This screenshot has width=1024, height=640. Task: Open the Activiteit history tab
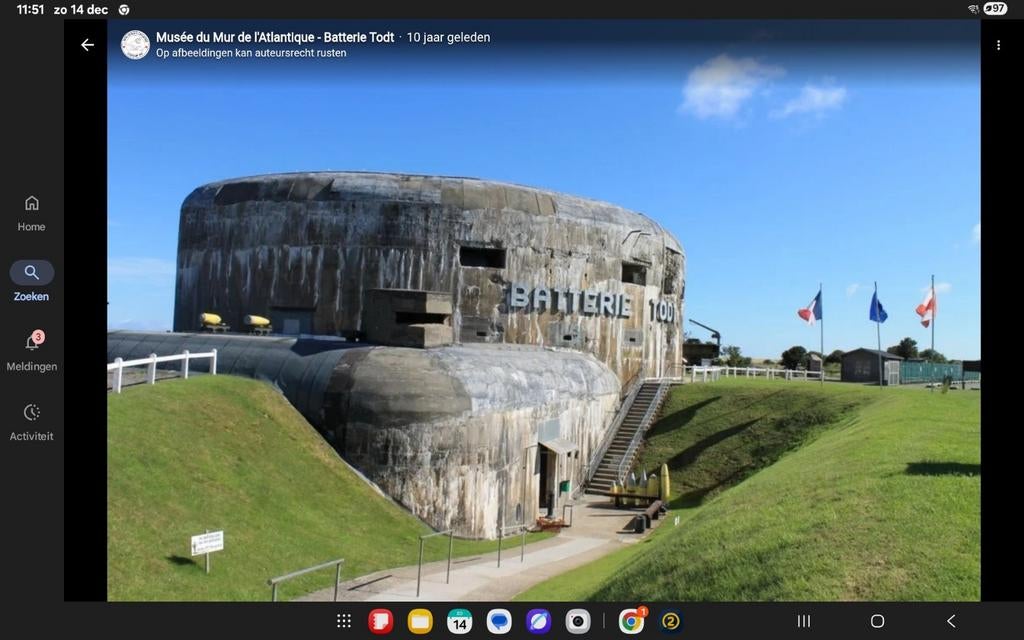click(x=32, y=421)
